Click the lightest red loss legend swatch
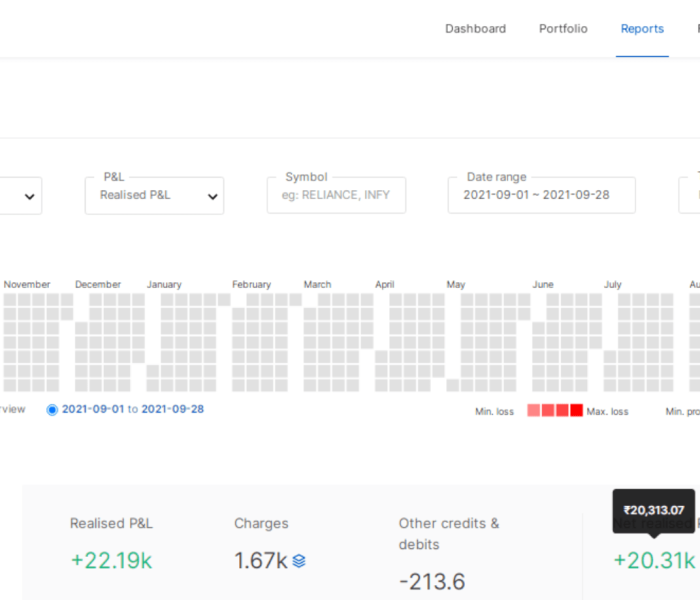700x600 pixels. [x=534, y=410]
